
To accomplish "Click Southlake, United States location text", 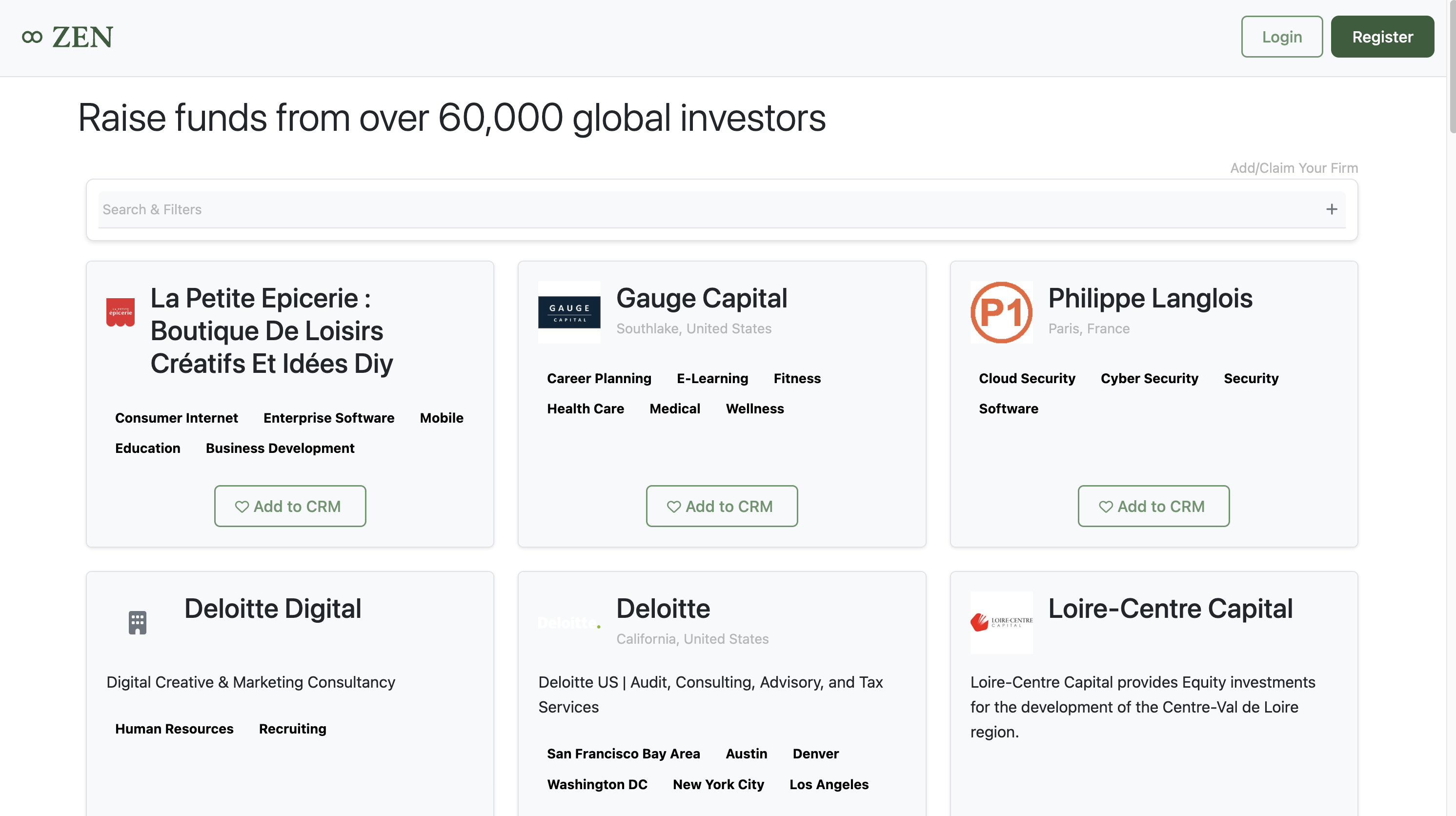I will pyautogui.click(x=693, y=328).
